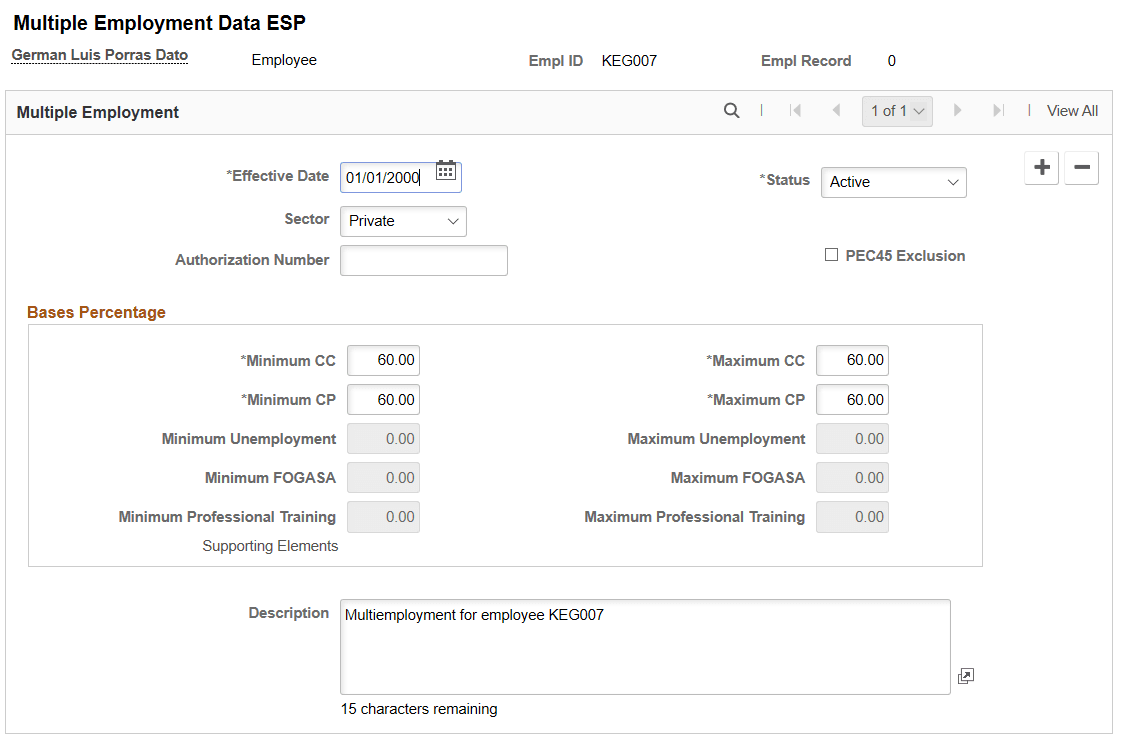Delete the current row using the minus icon
The height and width of the screenshot is (741, 1128).
pos(1081,168)
